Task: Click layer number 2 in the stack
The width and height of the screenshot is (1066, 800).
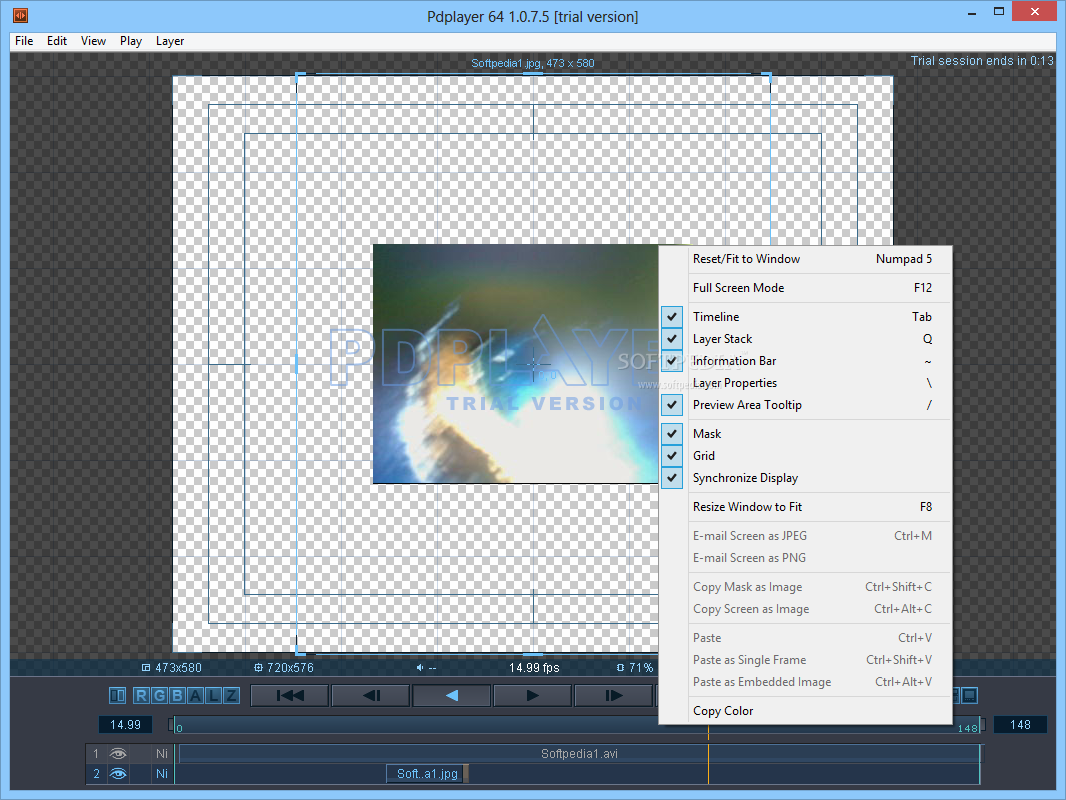Action: coord(96,774)
